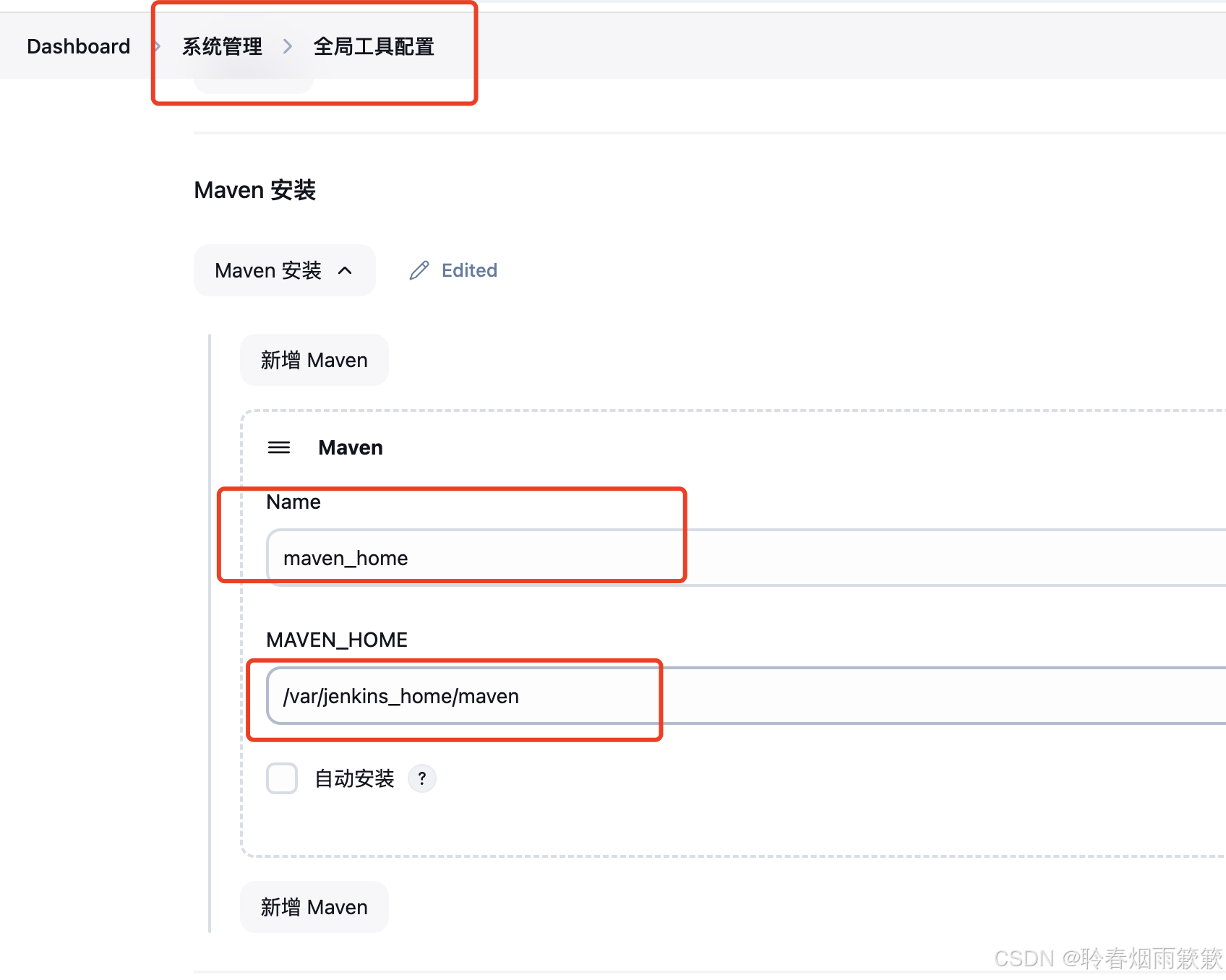The height and width of the screenshot is (980, 1226).
Task: Click the Edited status label
Action: (469, 270)
